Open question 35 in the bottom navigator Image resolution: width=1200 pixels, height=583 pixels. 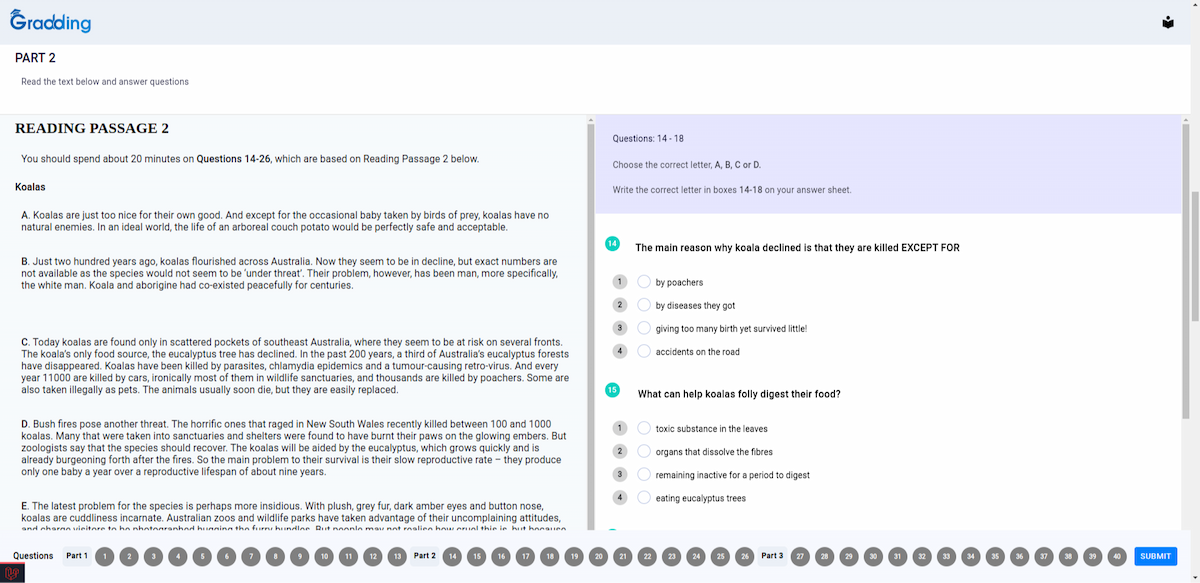995,556
